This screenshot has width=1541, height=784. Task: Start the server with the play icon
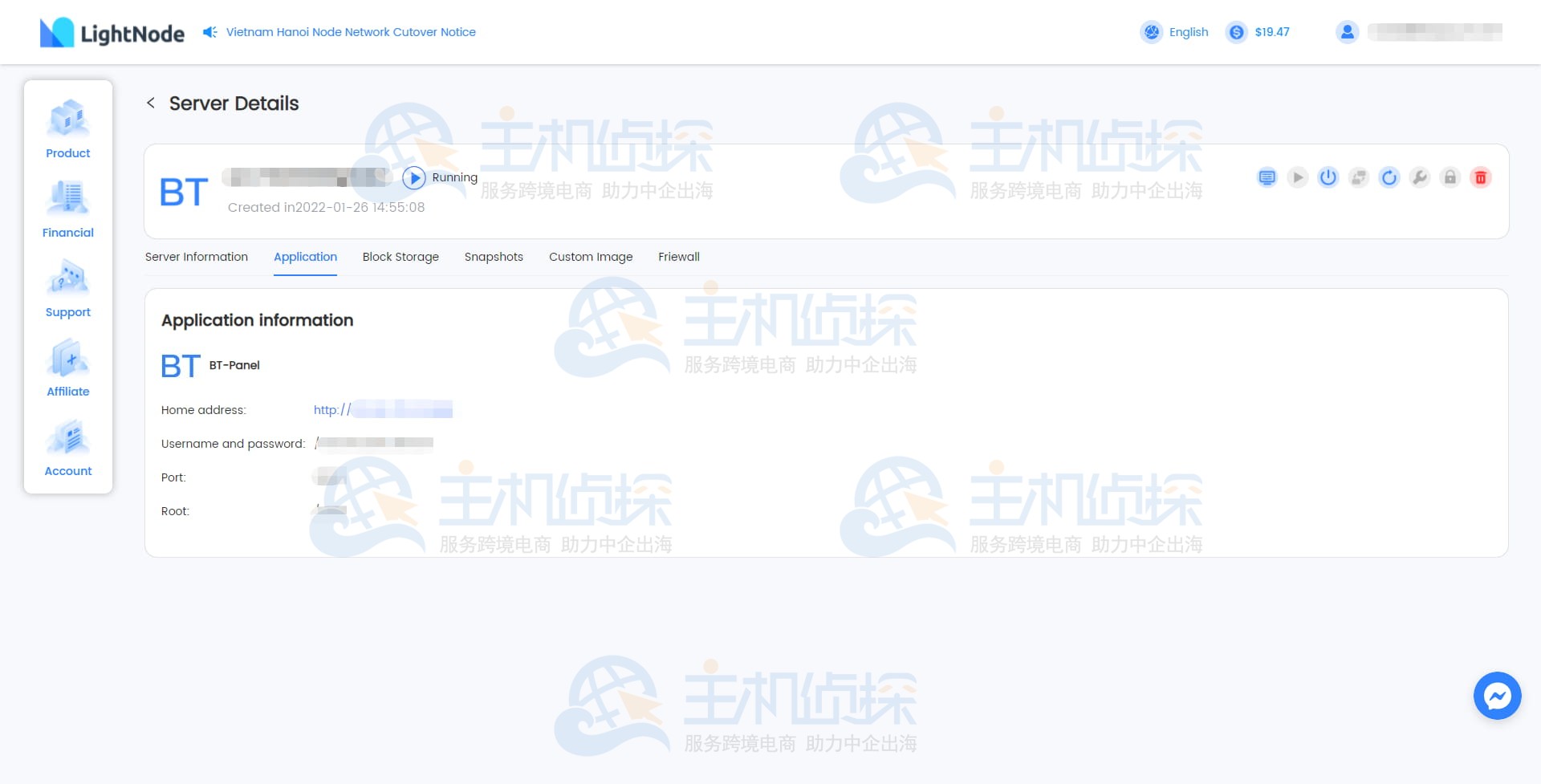coord(1298,177)
